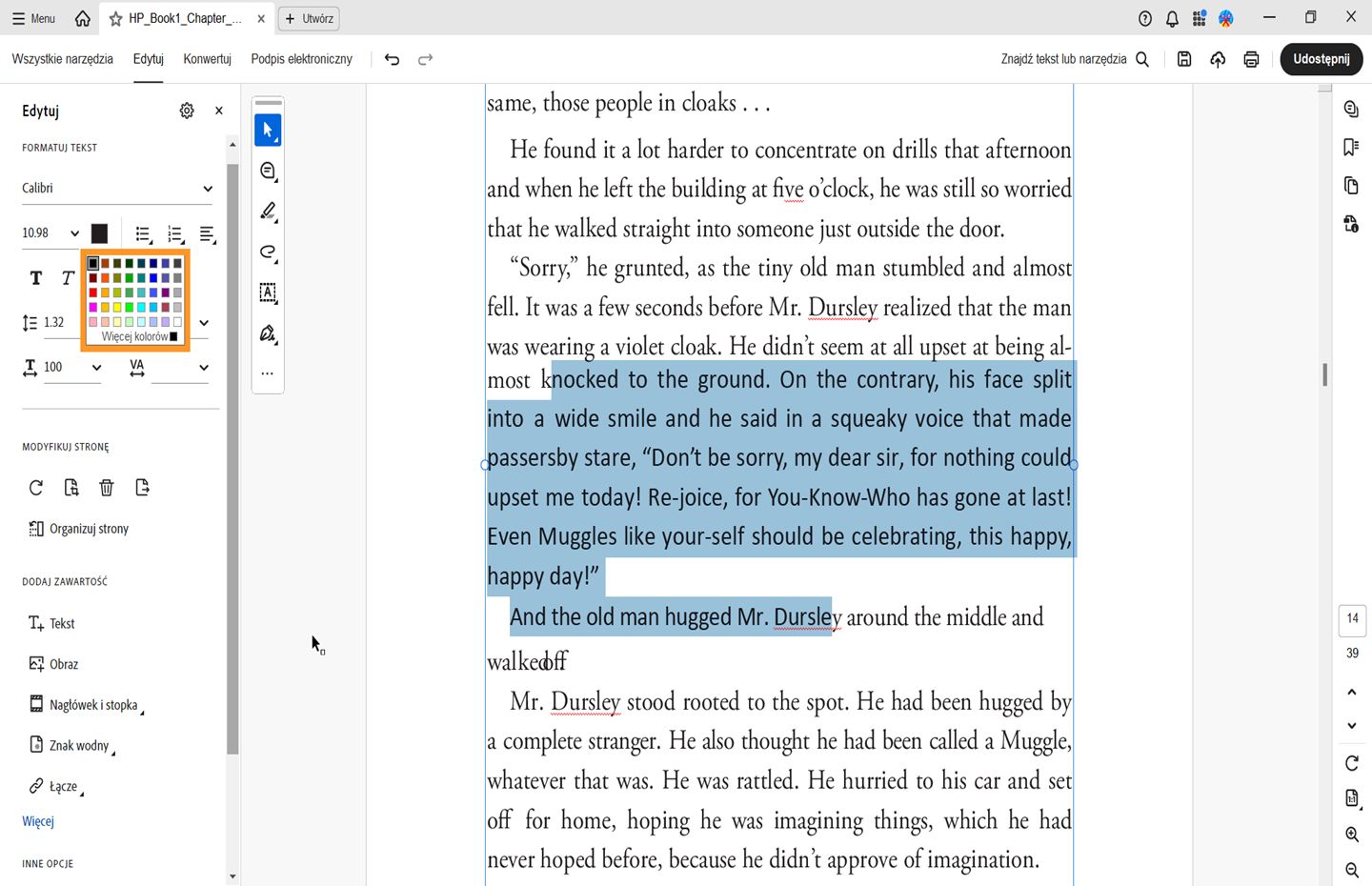The image size is (1372, 886).
Task: Go to previous page chevron up
Action: click(x=1352, y=692)
